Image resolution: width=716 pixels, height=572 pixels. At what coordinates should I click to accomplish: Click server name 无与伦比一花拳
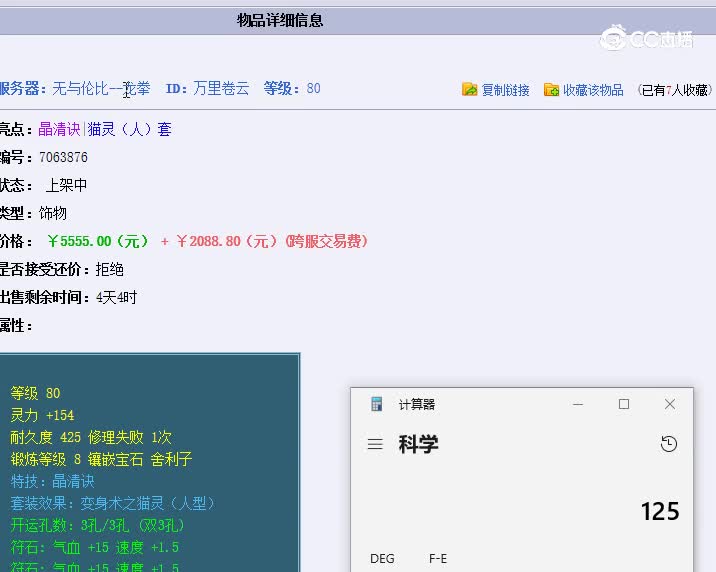101,88
